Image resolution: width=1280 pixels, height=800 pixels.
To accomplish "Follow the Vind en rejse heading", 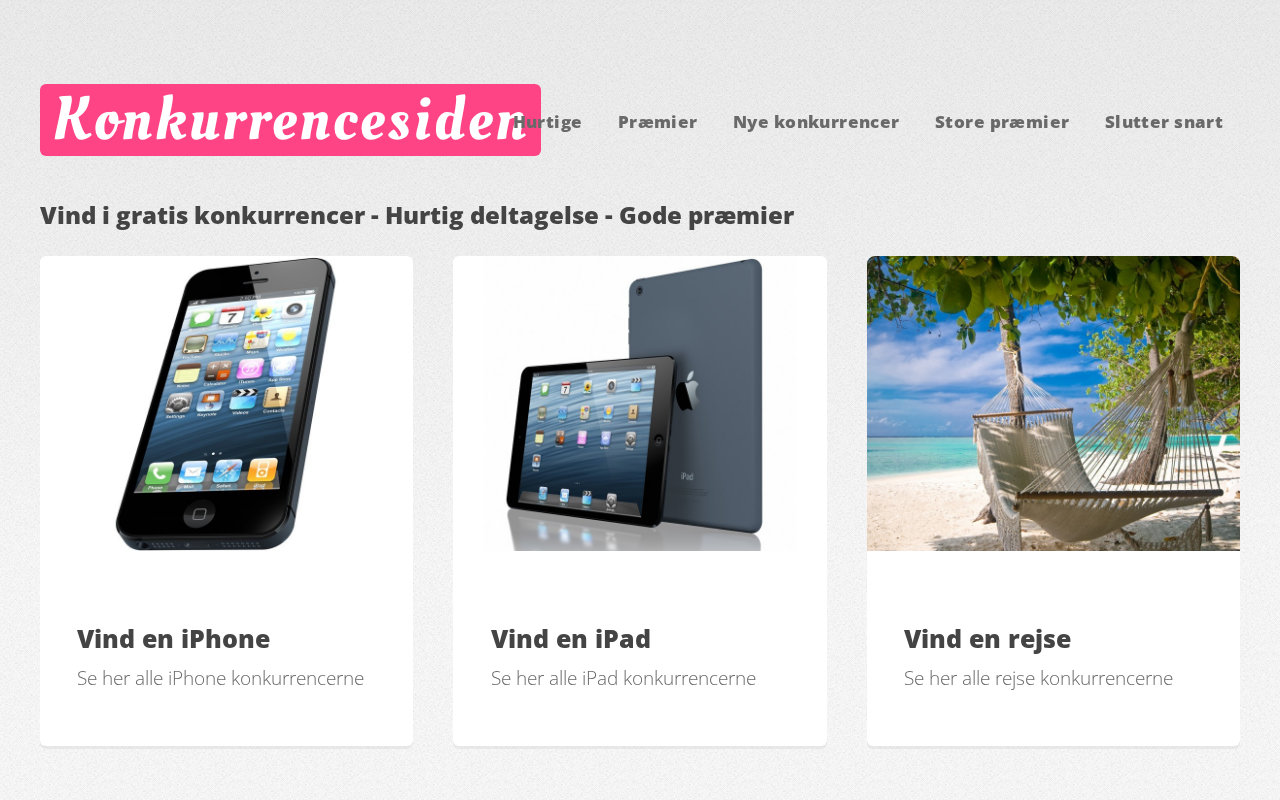I will (x=987, y=639).
